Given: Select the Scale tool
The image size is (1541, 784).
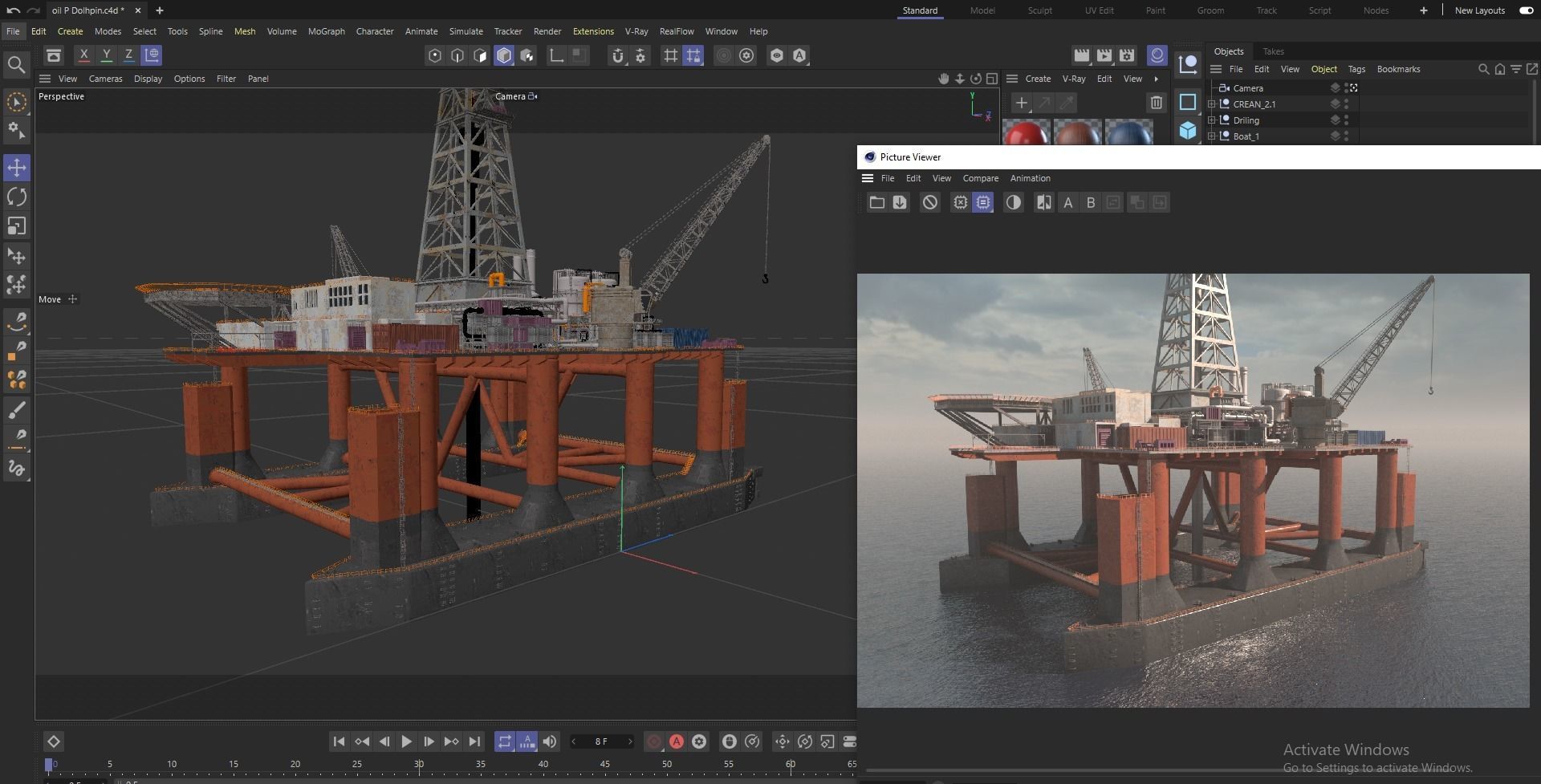Looking at the screenshot, I should point(17,226).
